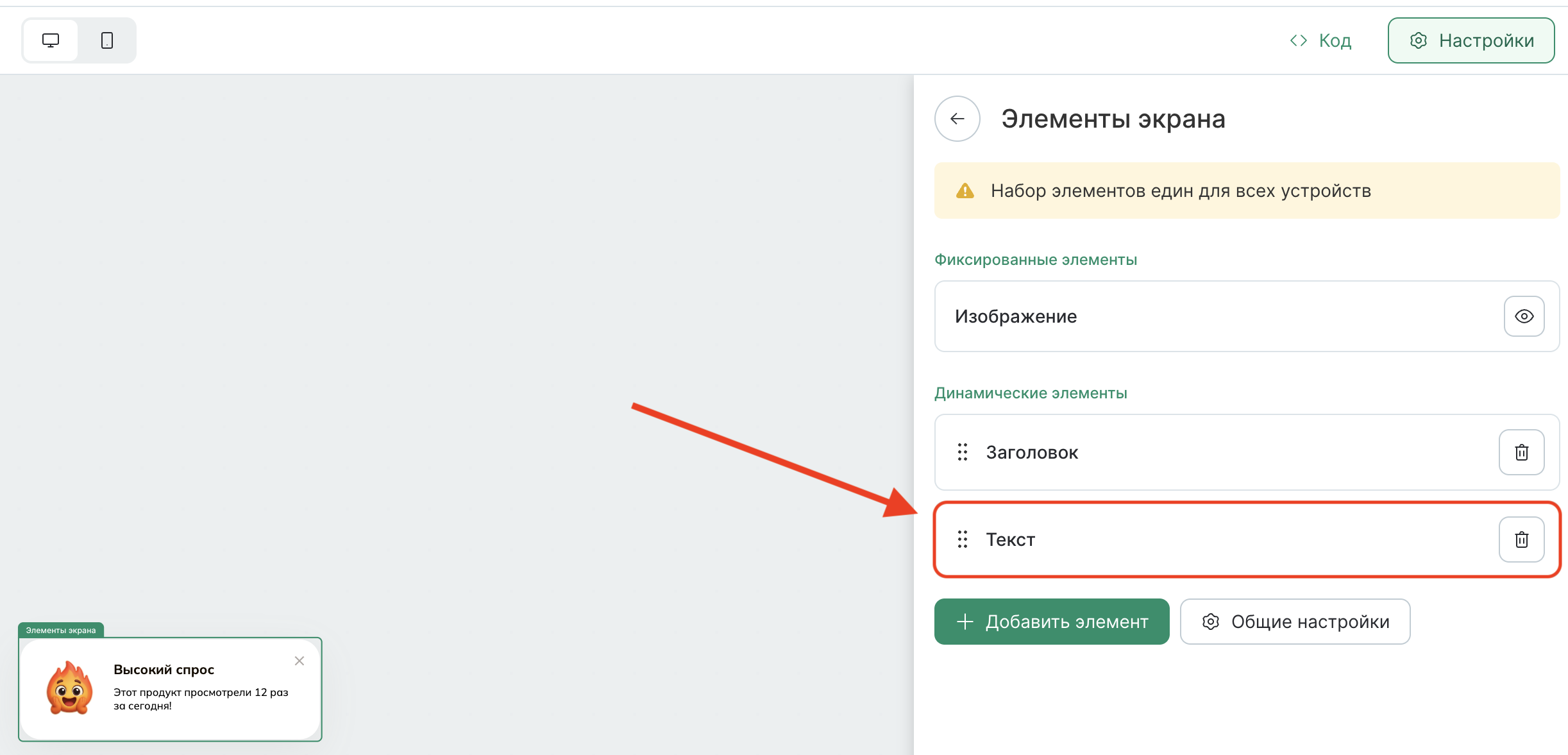Switch to desktop preview mode
The height and width of the screenshot is (755, 1568).
click(51, 40)
